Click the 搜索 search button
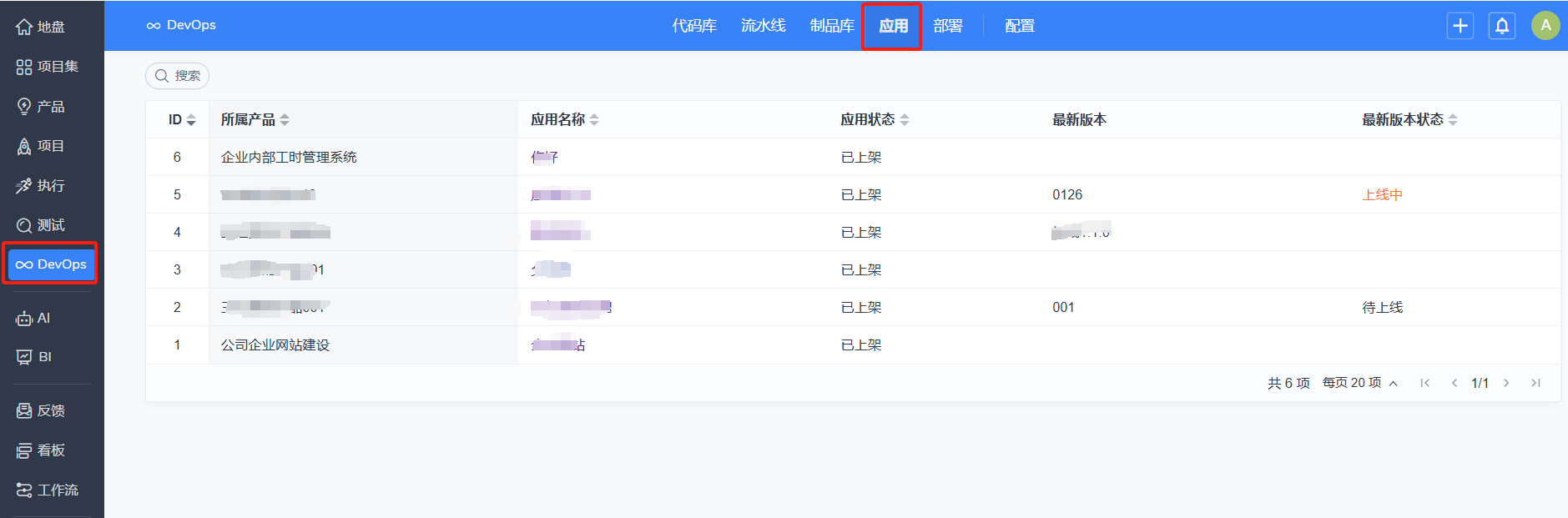 177,76
